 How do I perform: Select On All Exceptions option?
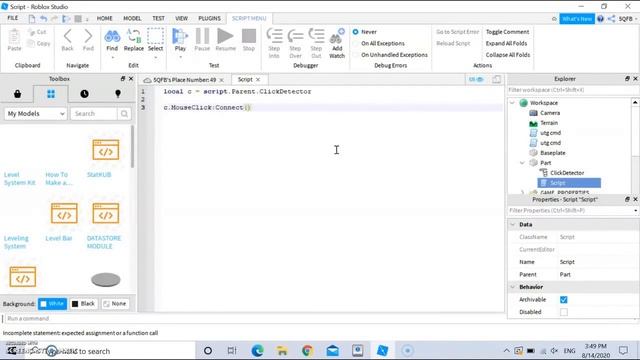click(356, 43)
